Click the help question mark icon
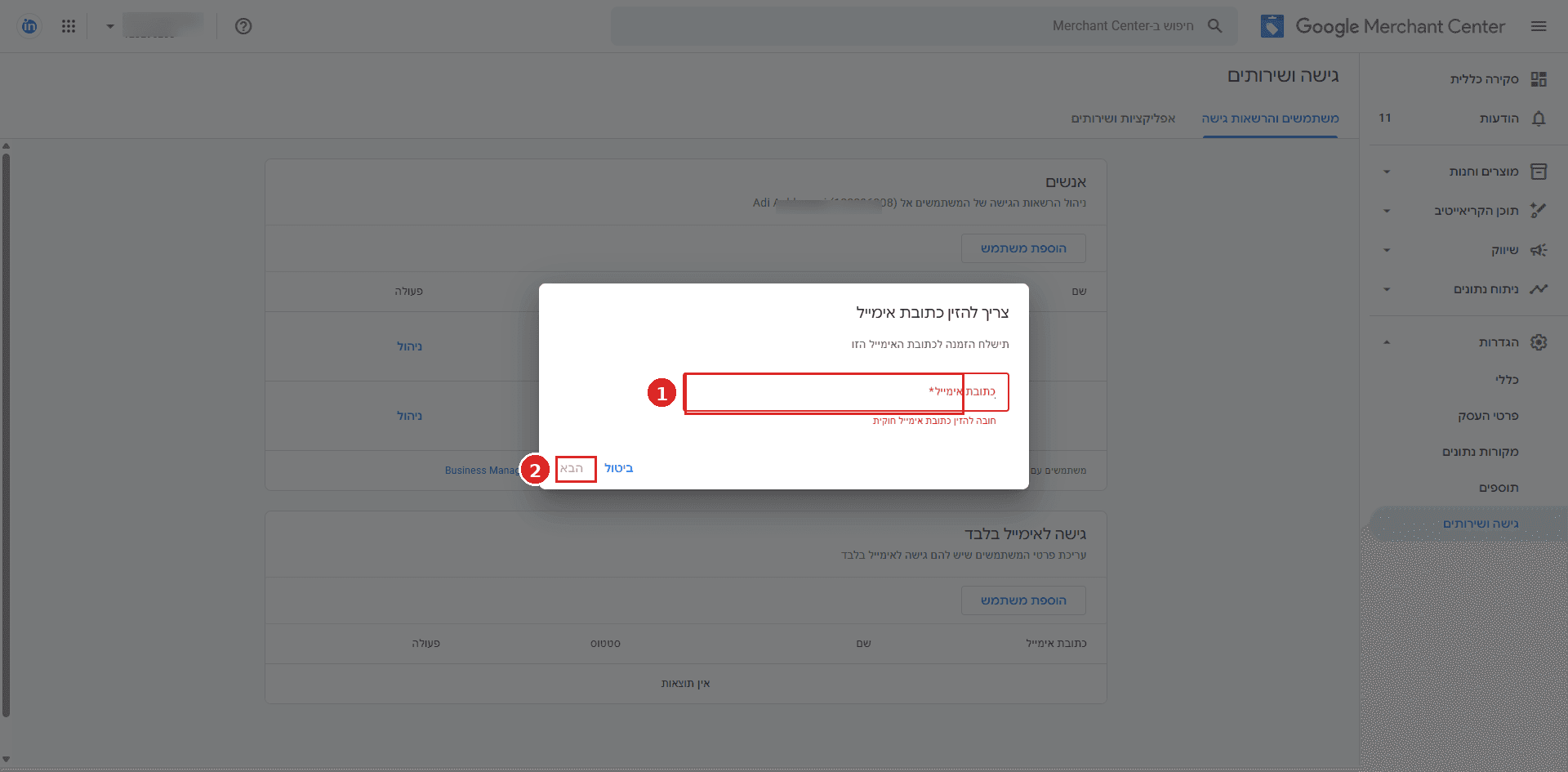 [243, 26]
